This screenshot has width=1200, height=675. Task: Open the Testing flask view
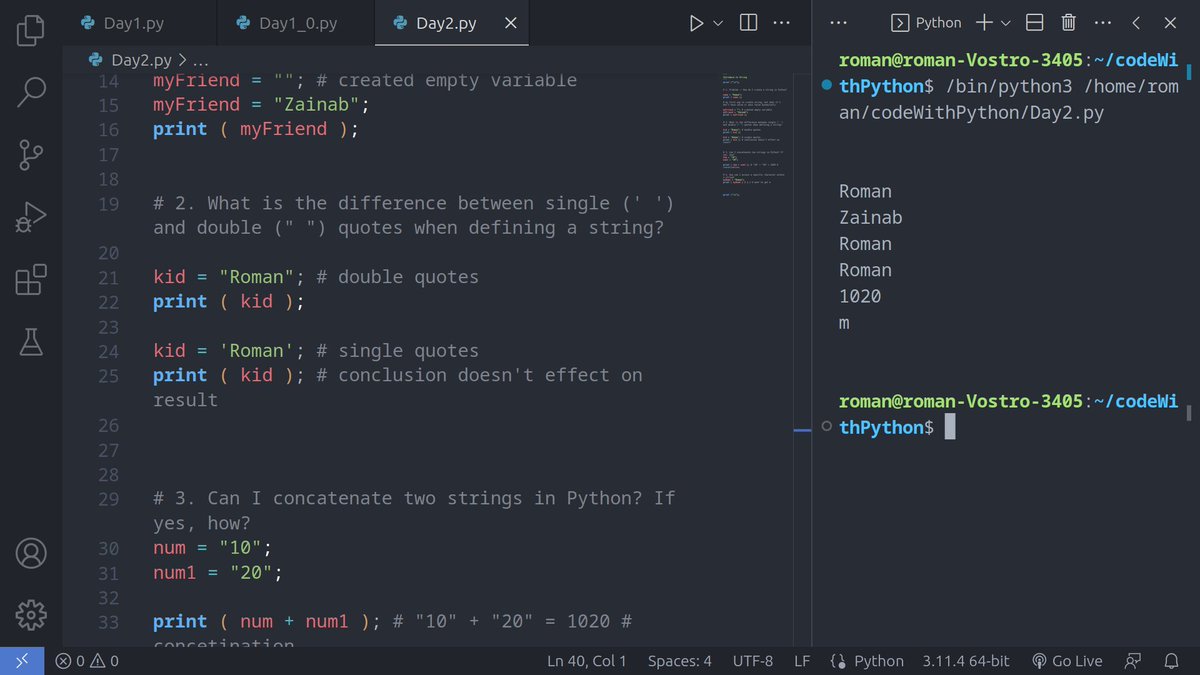point(31,342)
